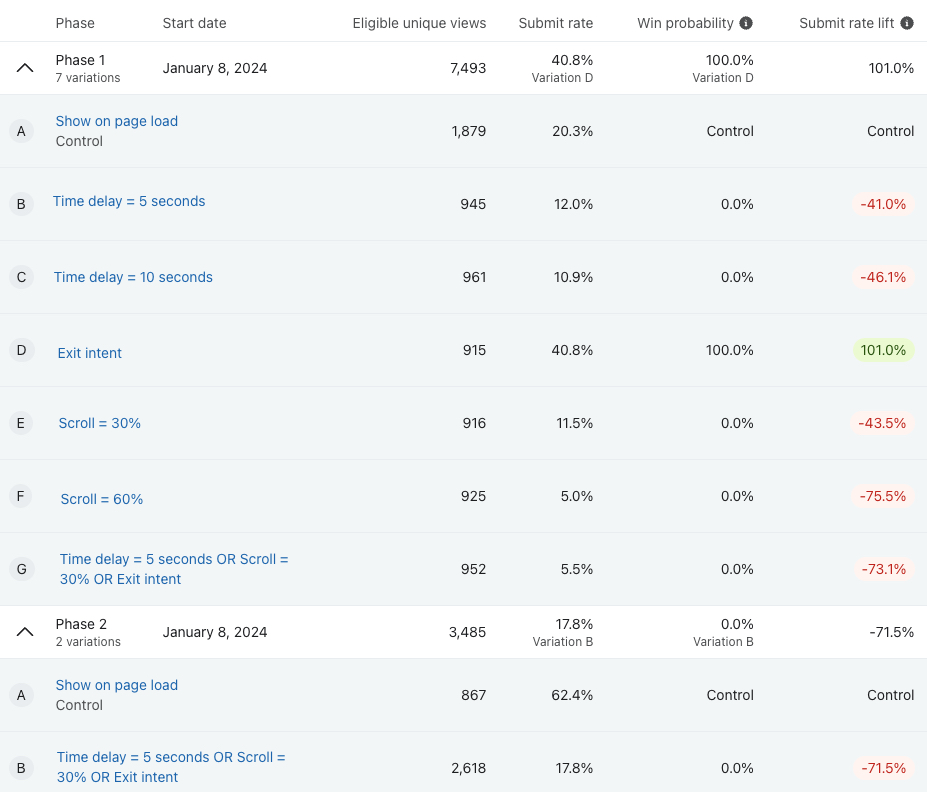
Task: Open the Scroll = 60% variation
Action: coord(101,498)
